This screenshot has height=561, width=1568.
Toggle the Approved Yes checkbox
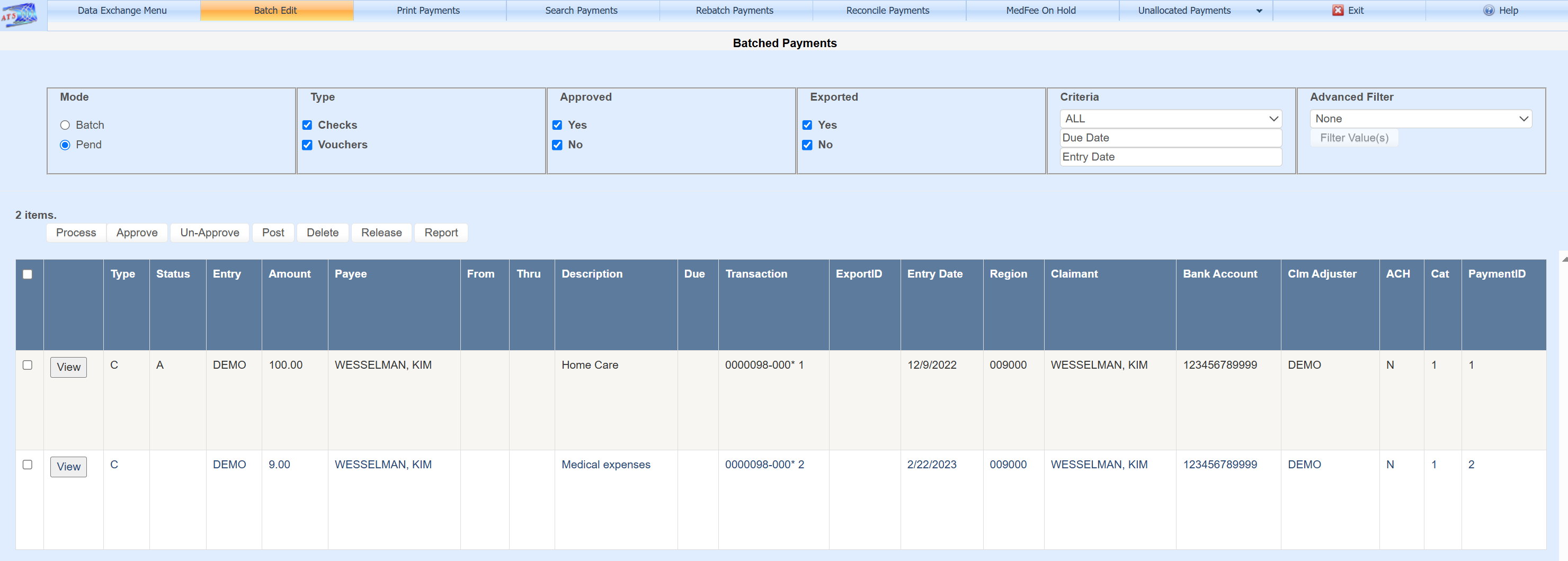(557, 126)
